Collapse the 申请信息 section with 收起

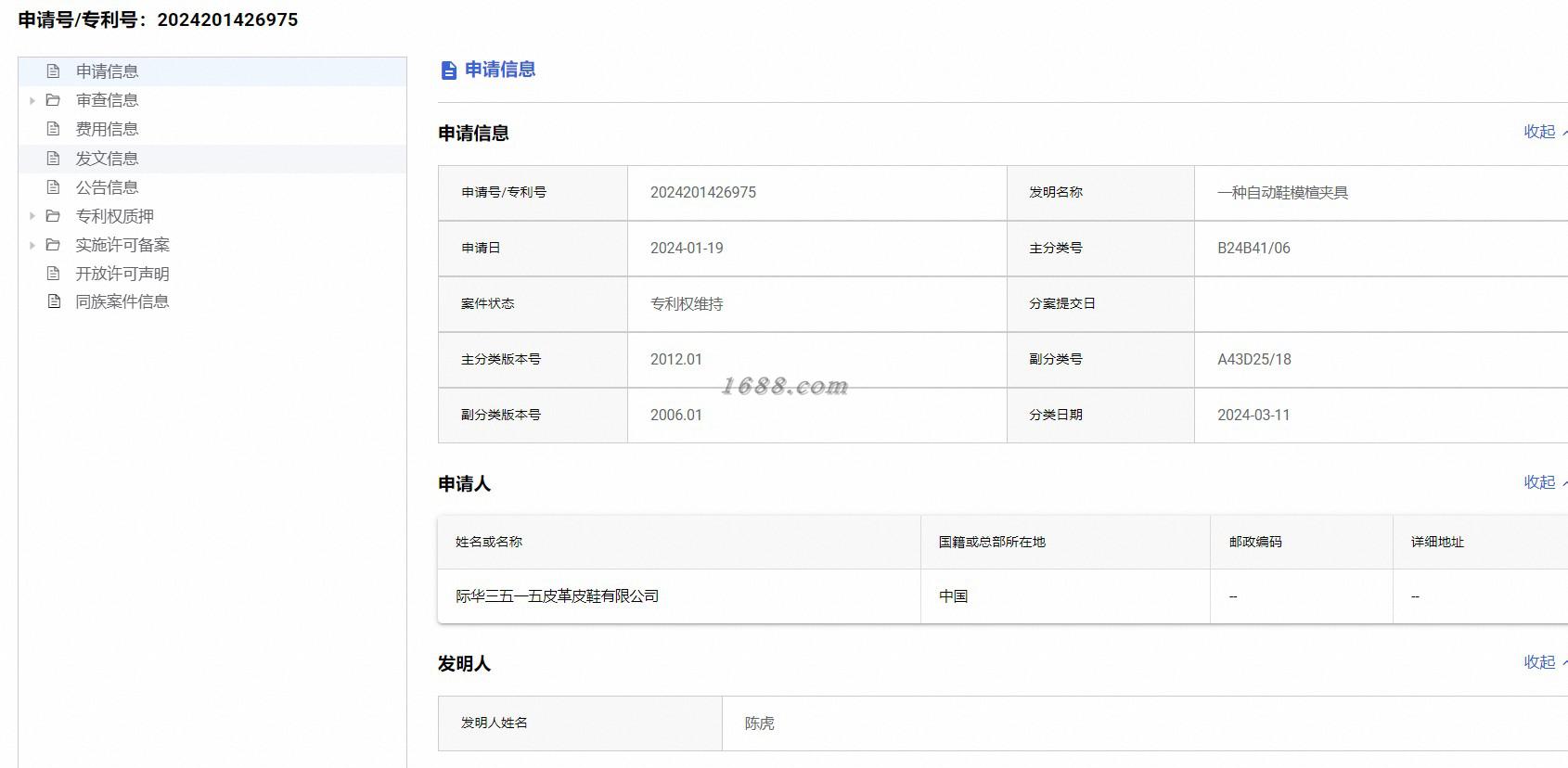coord(1544,132)
